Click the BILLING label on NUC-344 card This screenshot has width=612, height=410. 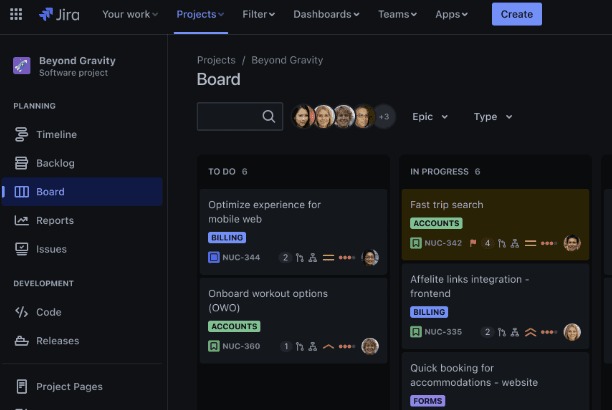point(227,238)
